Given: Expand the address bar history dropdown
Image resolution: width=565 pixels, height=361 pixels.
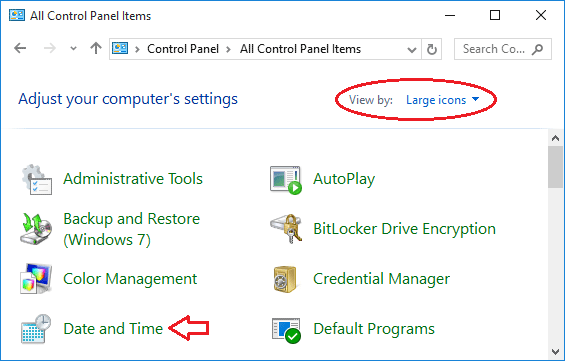Looking at the screenshot, I should 411,50.
